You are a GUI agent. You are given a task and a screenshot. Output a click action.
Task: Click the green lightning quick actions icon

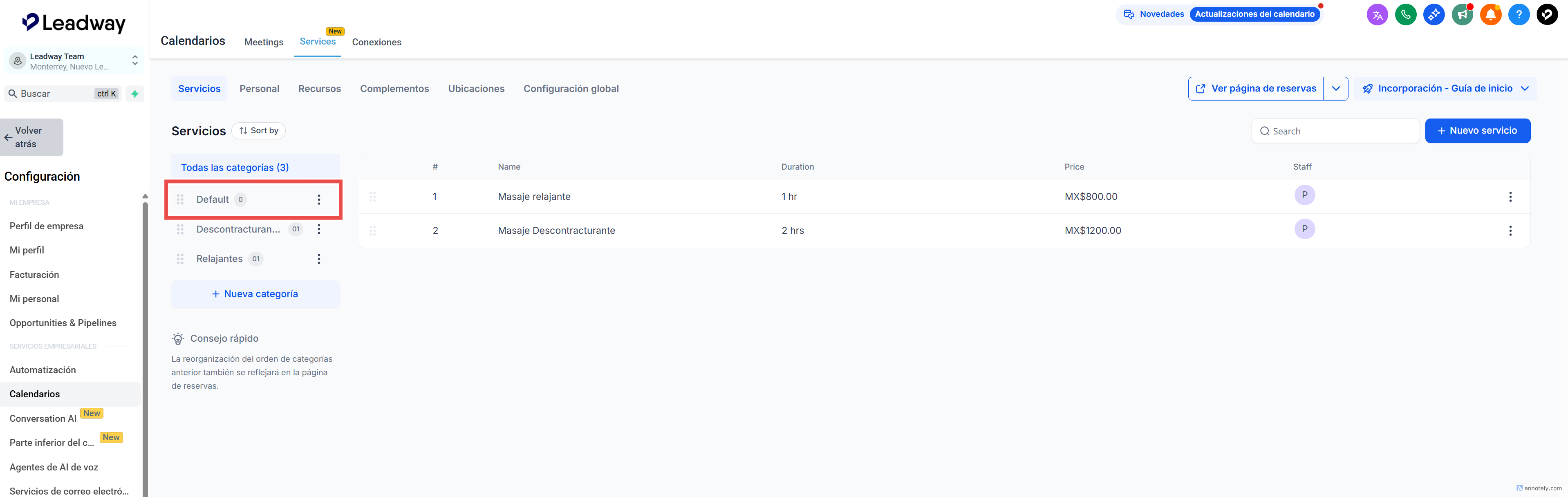coord(135,94)
